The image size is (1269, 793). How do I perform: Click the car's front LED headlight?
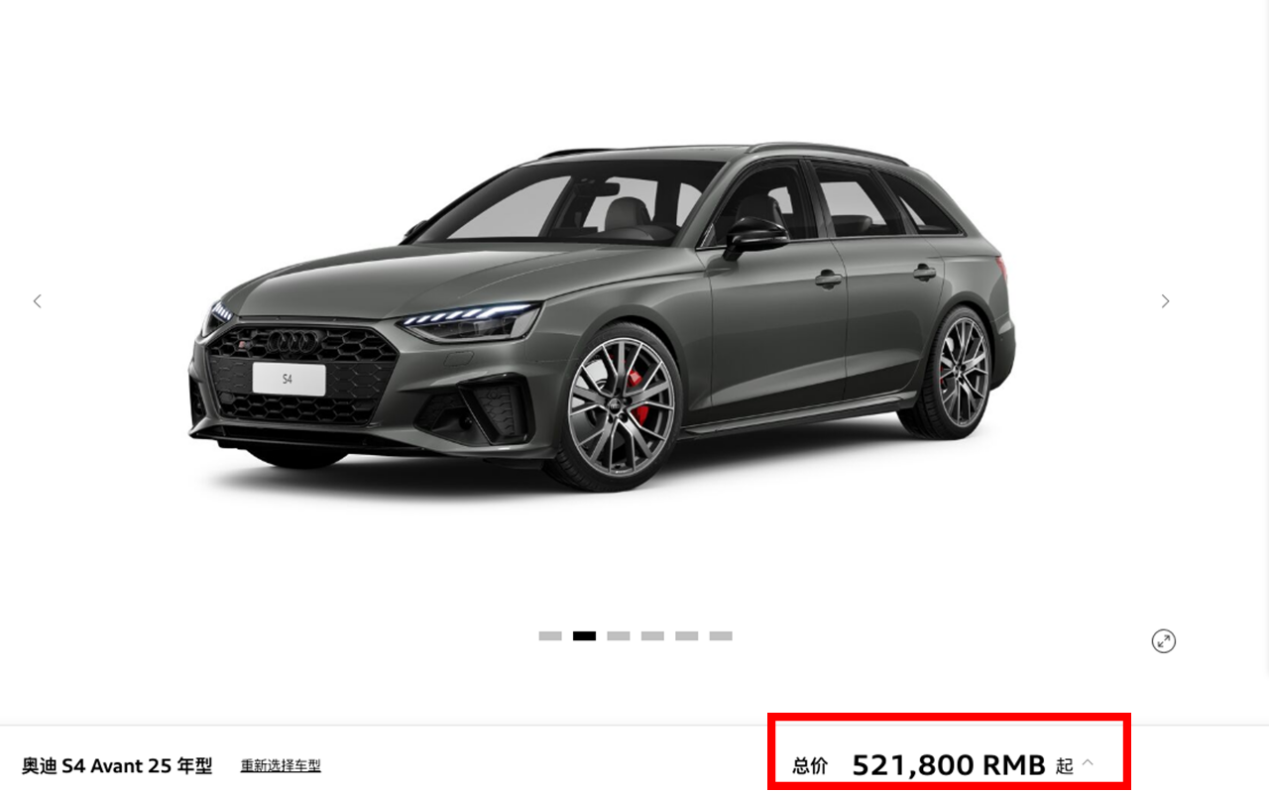click(470, 322)
